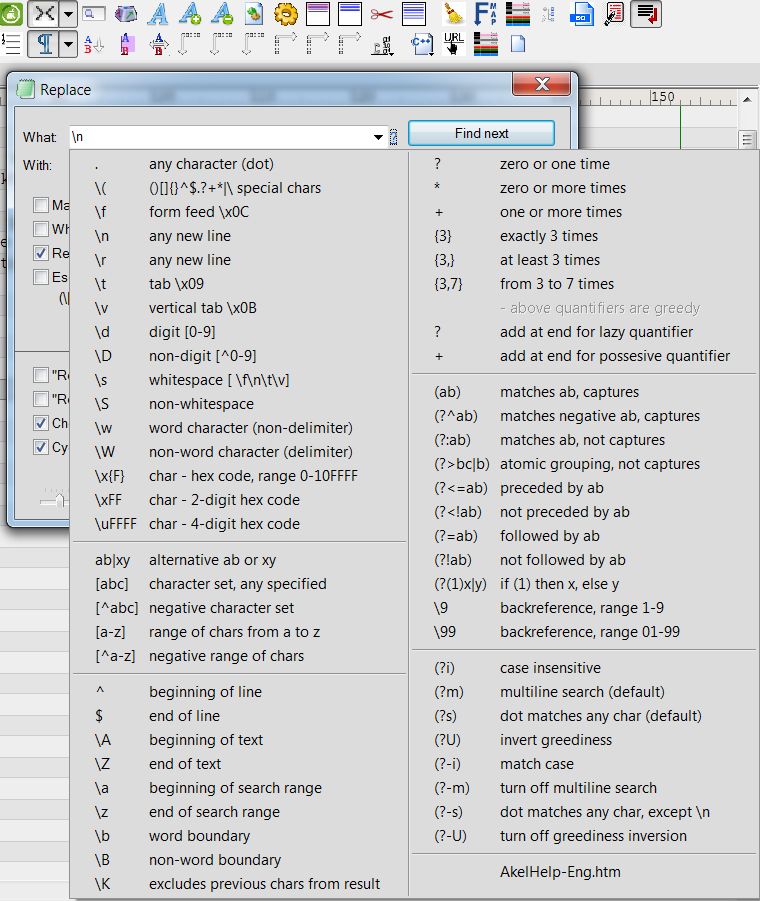Choose '[^abc] negative character set' entry

click(x=239, y=608)
